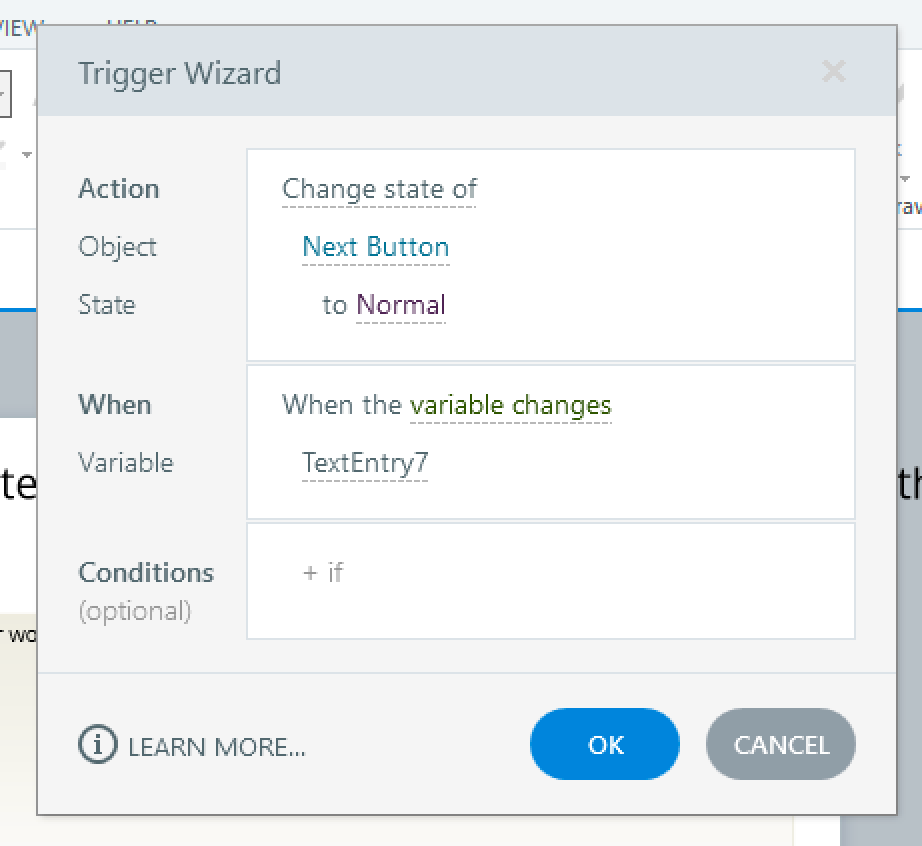922x846 pixels.
Task: Click the Action row label
Action: [119, 189]
